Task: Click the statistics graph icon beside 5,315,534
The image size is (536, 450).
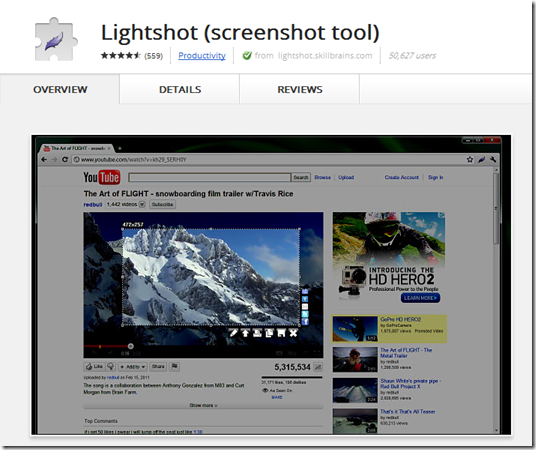Action: [x=318, y=367]
